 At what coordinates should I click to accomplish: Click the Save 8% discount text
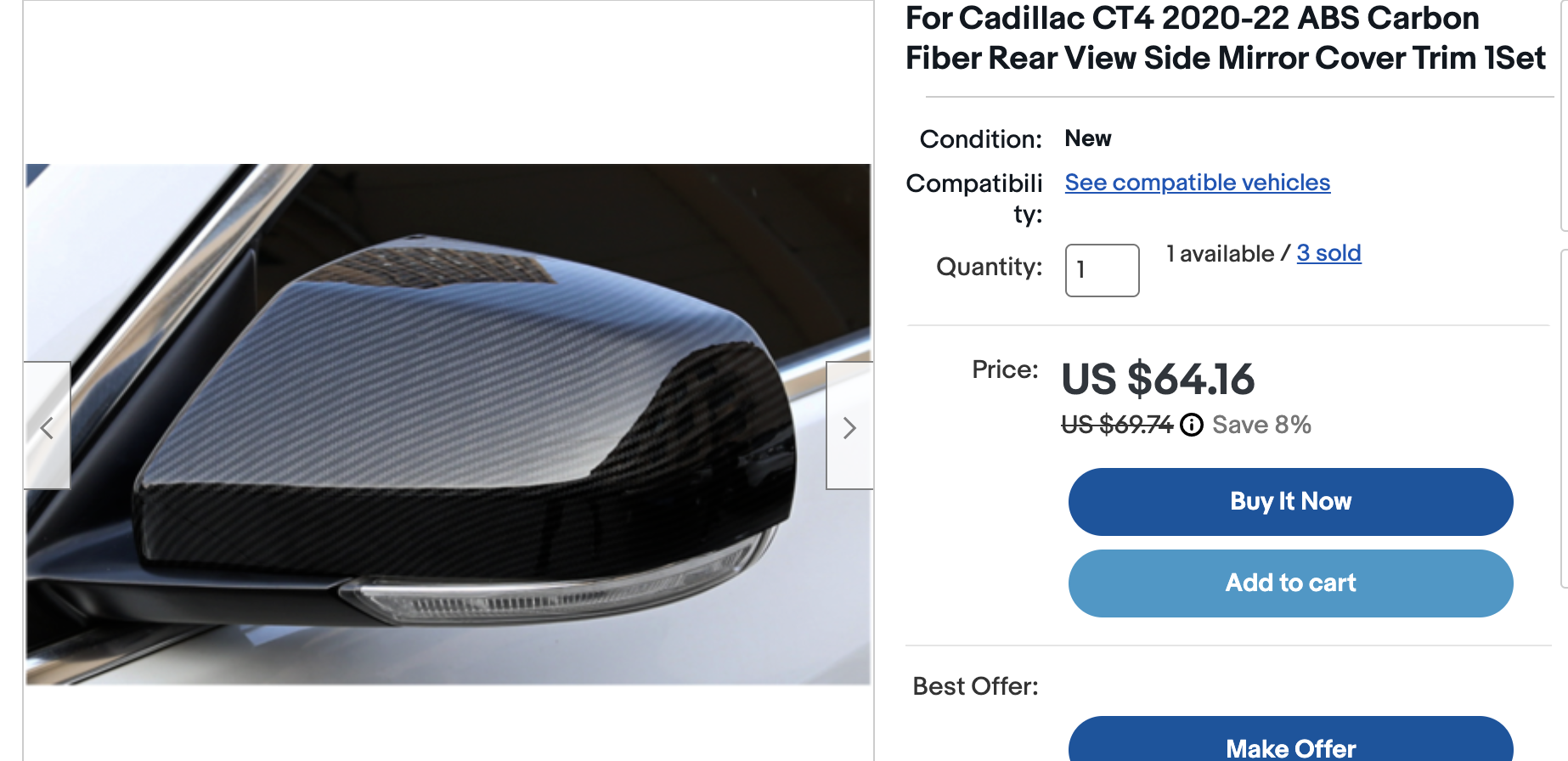[x=1261, y=425]
